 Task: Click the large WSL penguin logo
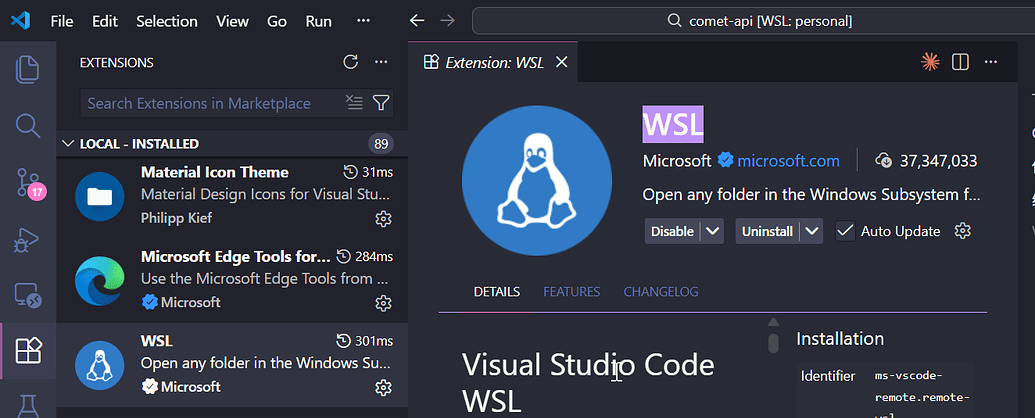[x=537, y=180]
